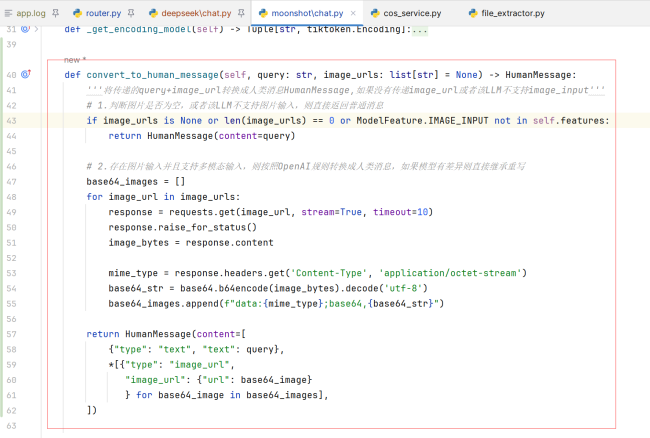Expand the folded ellipsis after tiktoken.Encoding]:

[420, 29]
